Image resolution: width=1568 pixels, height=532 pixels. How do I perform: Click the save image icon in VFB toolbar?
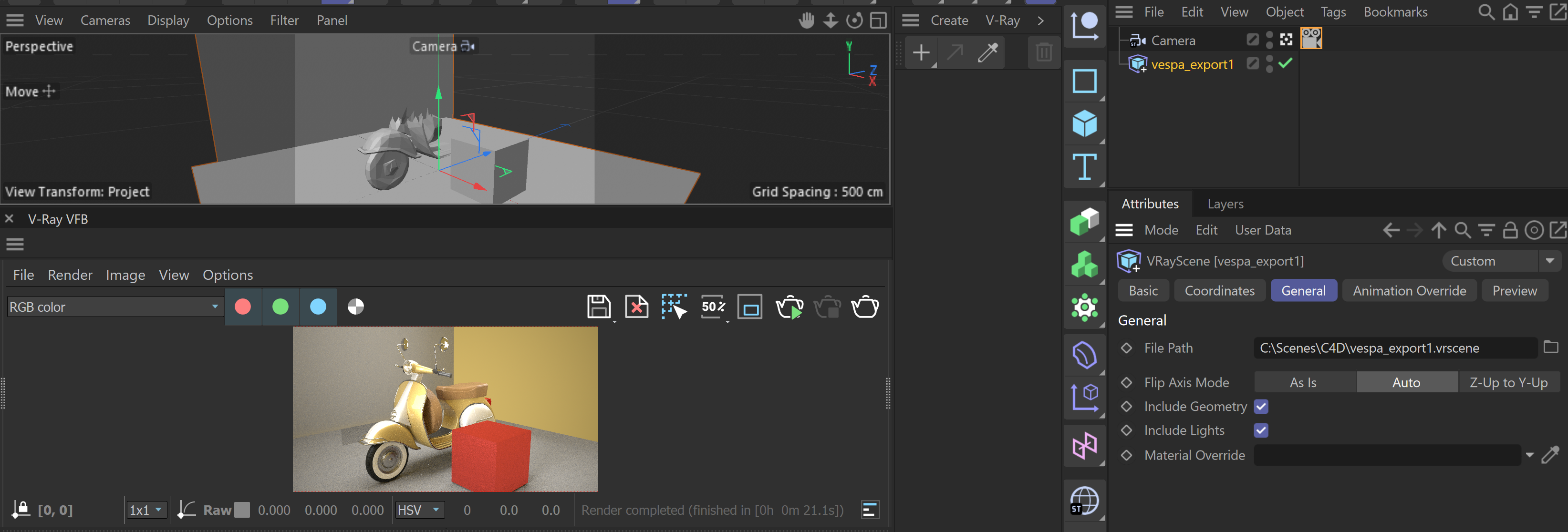click(x=598, y=307)
